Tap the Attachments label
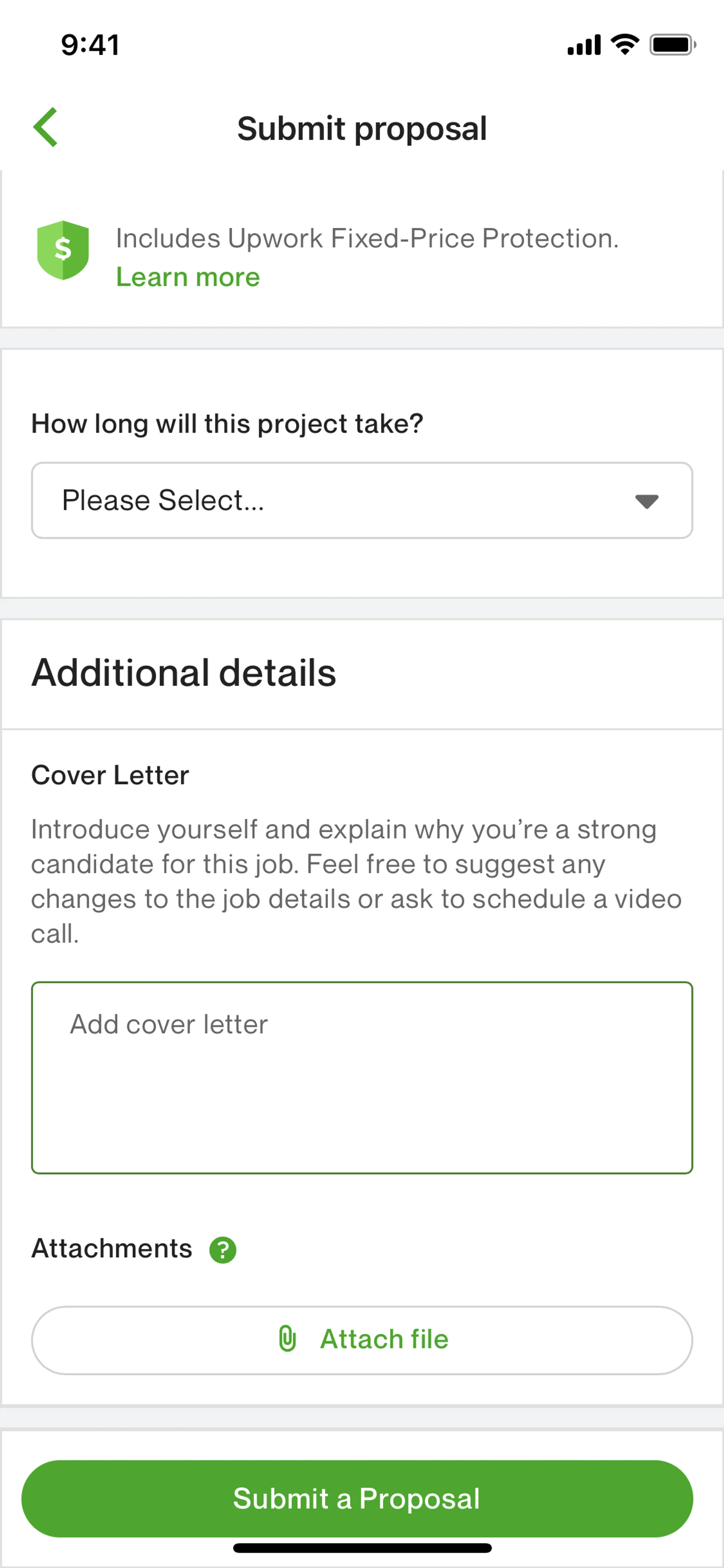Image resolution: width=724 pixels, height=1568 pixels. (112, 1249)
